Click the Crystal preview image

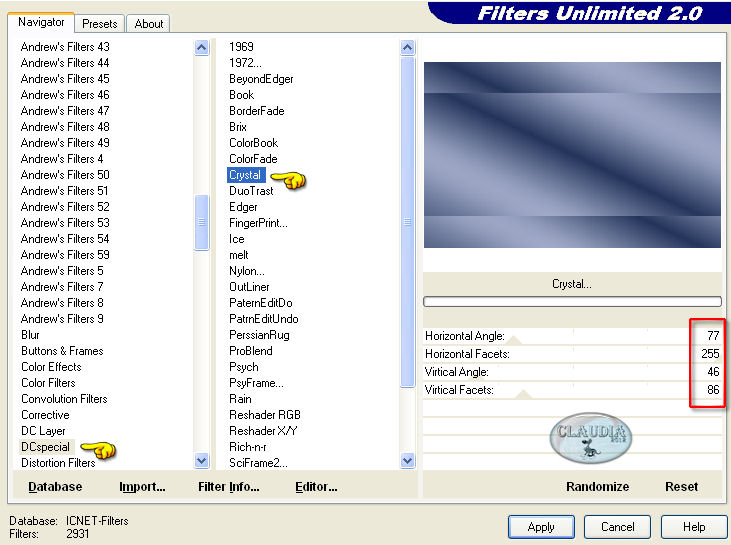(x=572, y=155)
